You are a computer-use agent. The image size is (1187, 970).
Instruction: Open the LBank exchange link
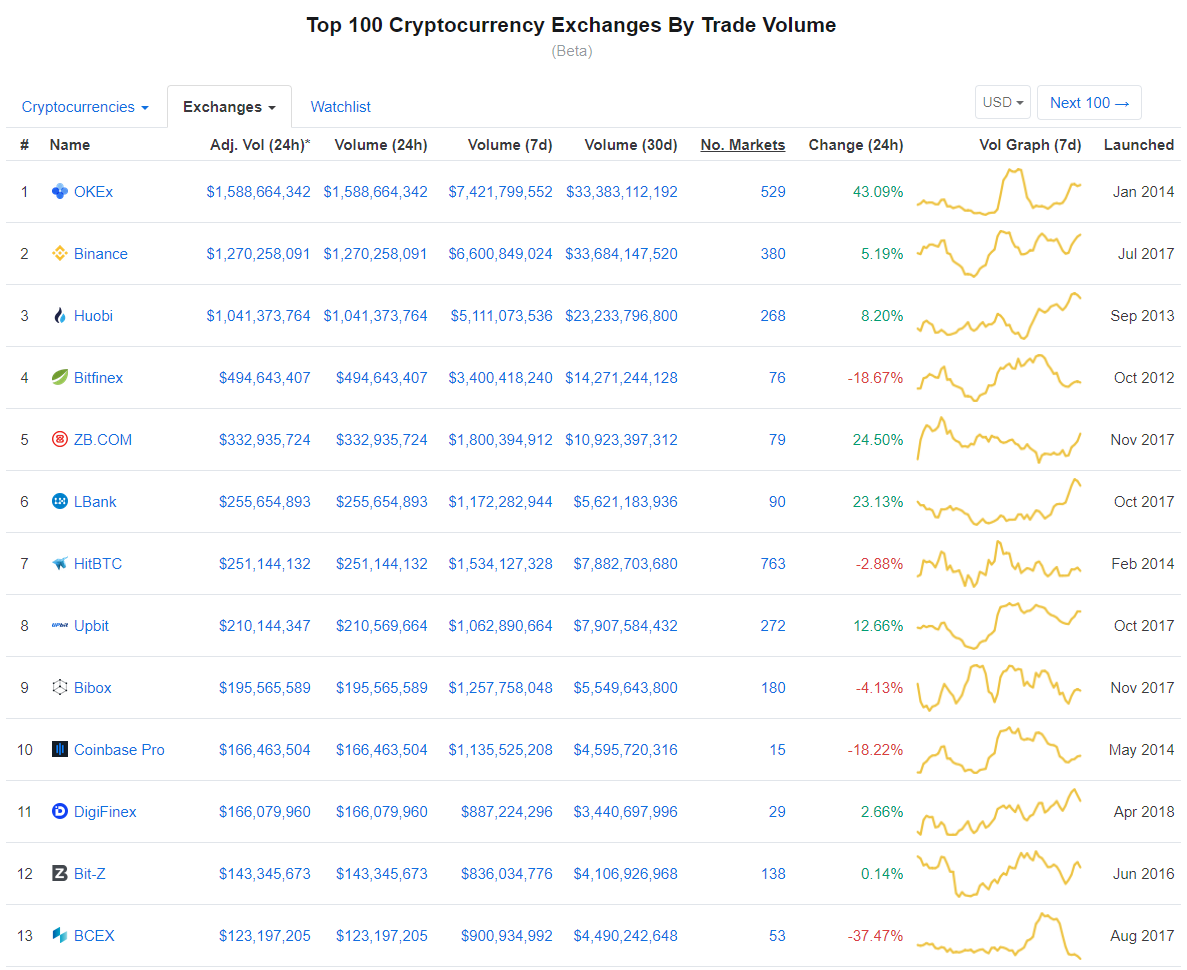[95, 501]
